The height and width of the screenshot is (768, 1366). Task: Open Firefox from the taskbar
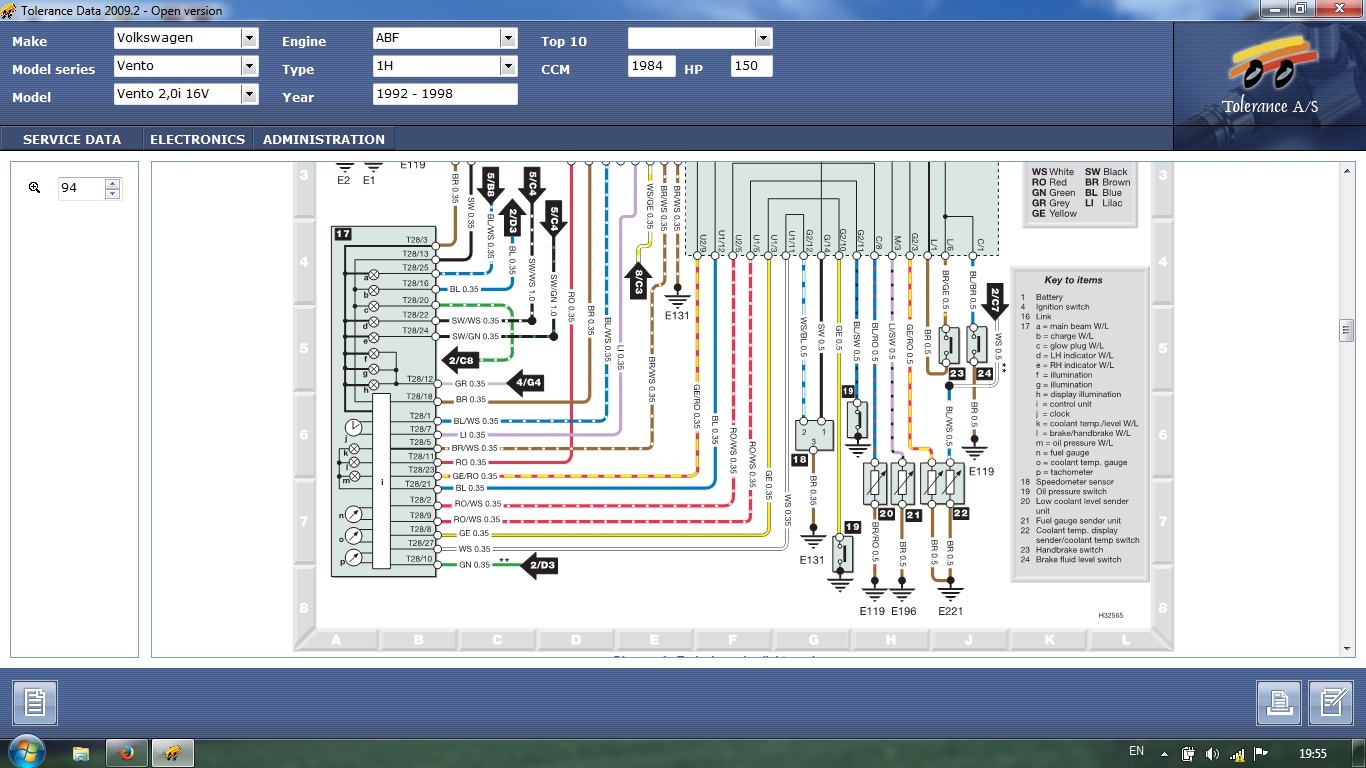pyautogui.click(x=126, y=752)
